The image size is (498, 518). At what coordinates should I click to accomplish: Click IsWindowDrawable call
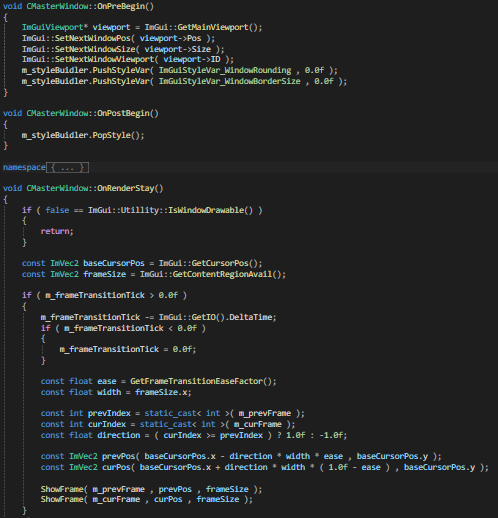[206, 210]
